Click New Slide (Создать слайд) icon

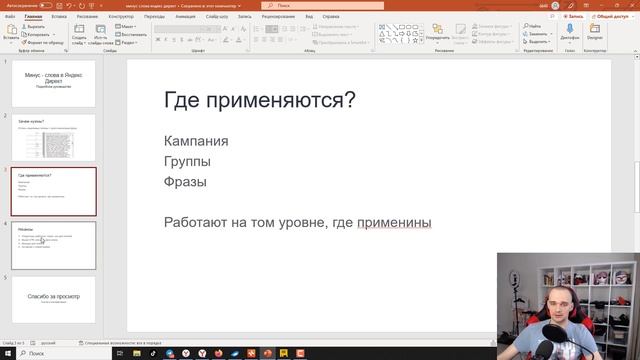(79, 29)
